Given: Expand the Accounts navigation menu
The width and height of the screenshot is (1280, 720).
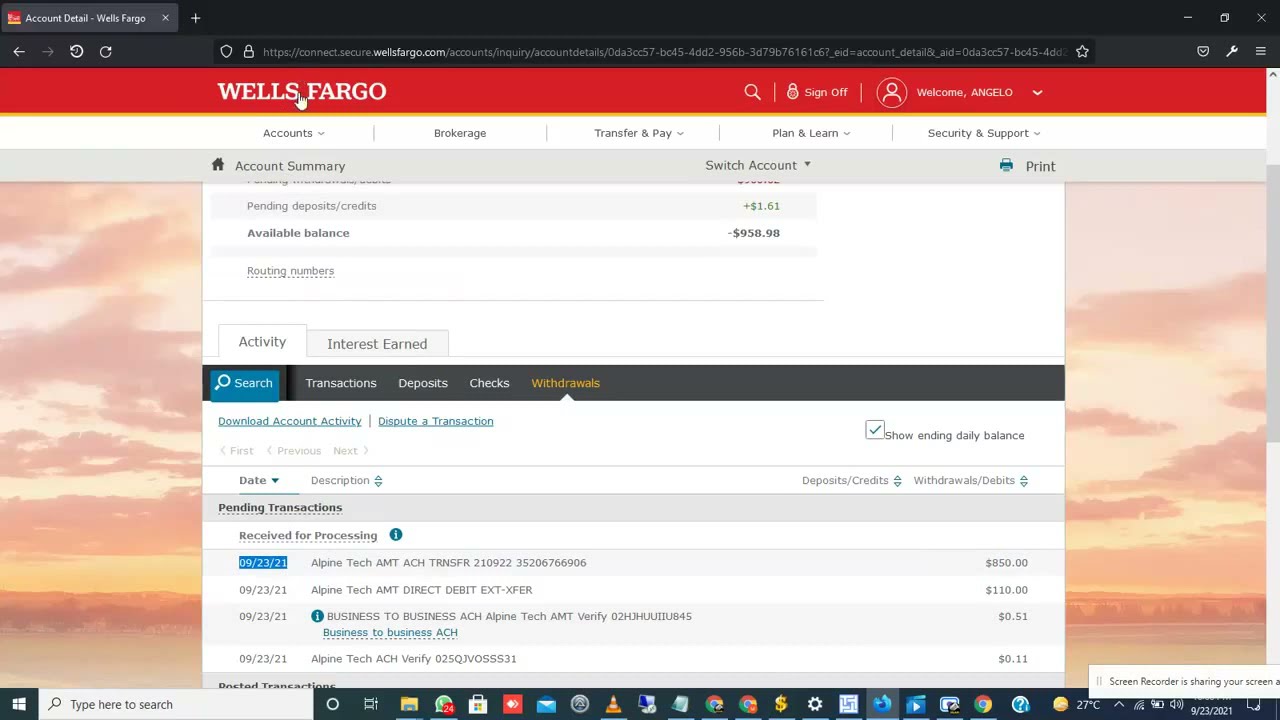Looking at the screenshot, I should point(293,133).
